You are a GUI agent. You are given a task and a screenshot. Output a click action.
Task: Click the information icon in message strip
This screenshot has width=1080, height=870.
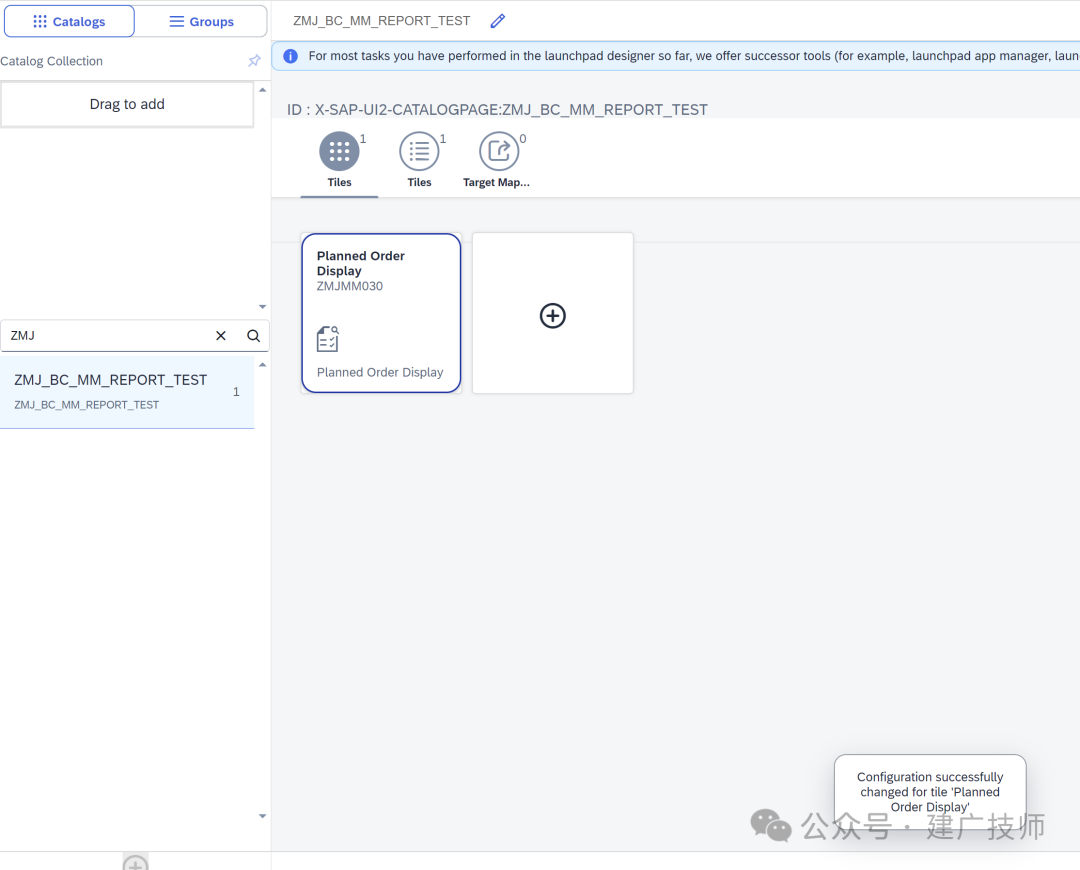pyautogui.click(x=291, y=56)
